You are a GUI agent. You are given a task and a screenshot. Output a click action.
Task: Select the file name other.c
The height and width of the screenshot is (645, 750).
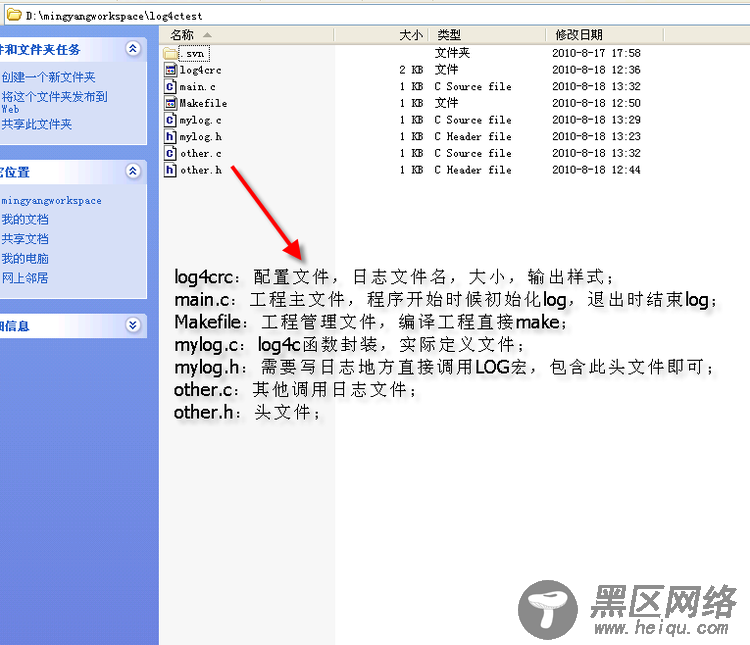click(201, 154)
